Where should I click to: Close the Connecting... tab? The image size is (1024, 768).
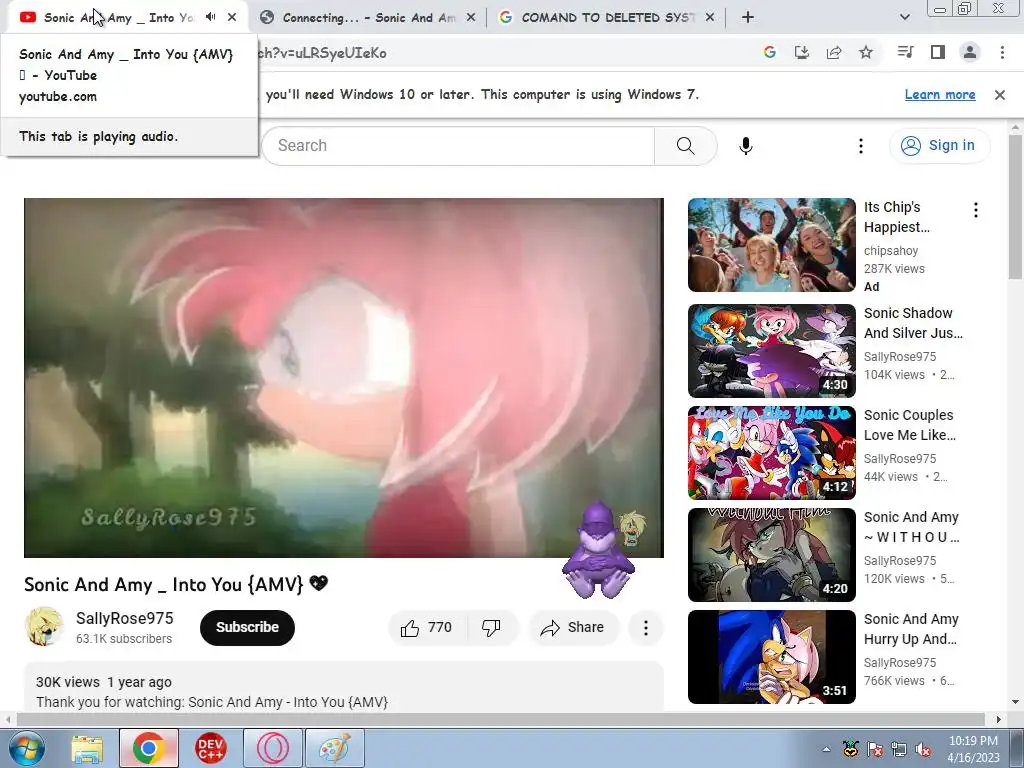coord(470,18)
